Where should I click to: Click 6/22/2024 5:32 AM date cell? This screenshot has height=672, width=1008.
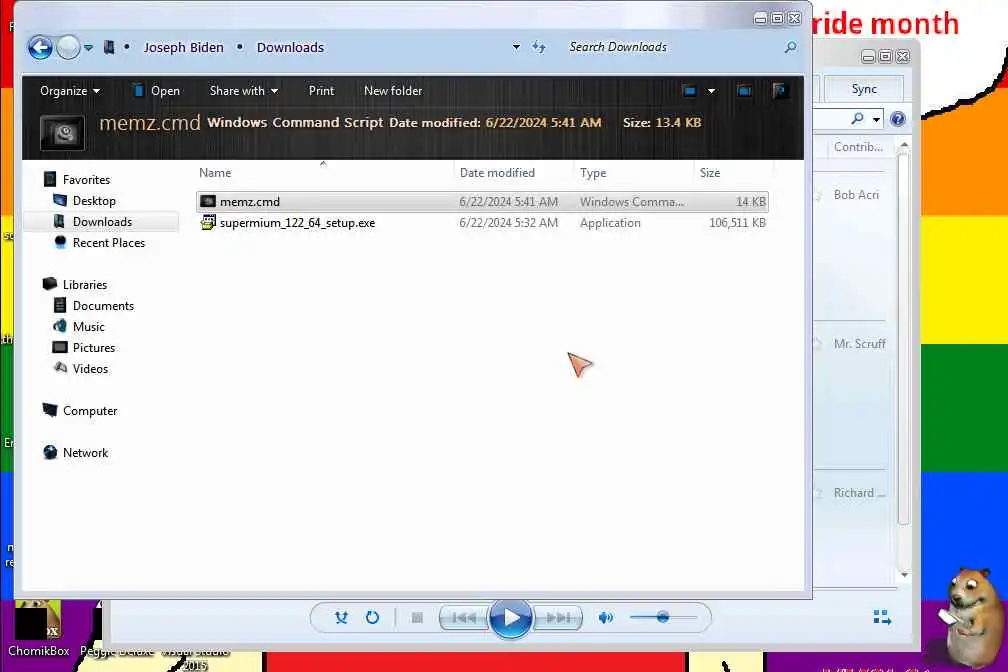[x=508, y=223]
